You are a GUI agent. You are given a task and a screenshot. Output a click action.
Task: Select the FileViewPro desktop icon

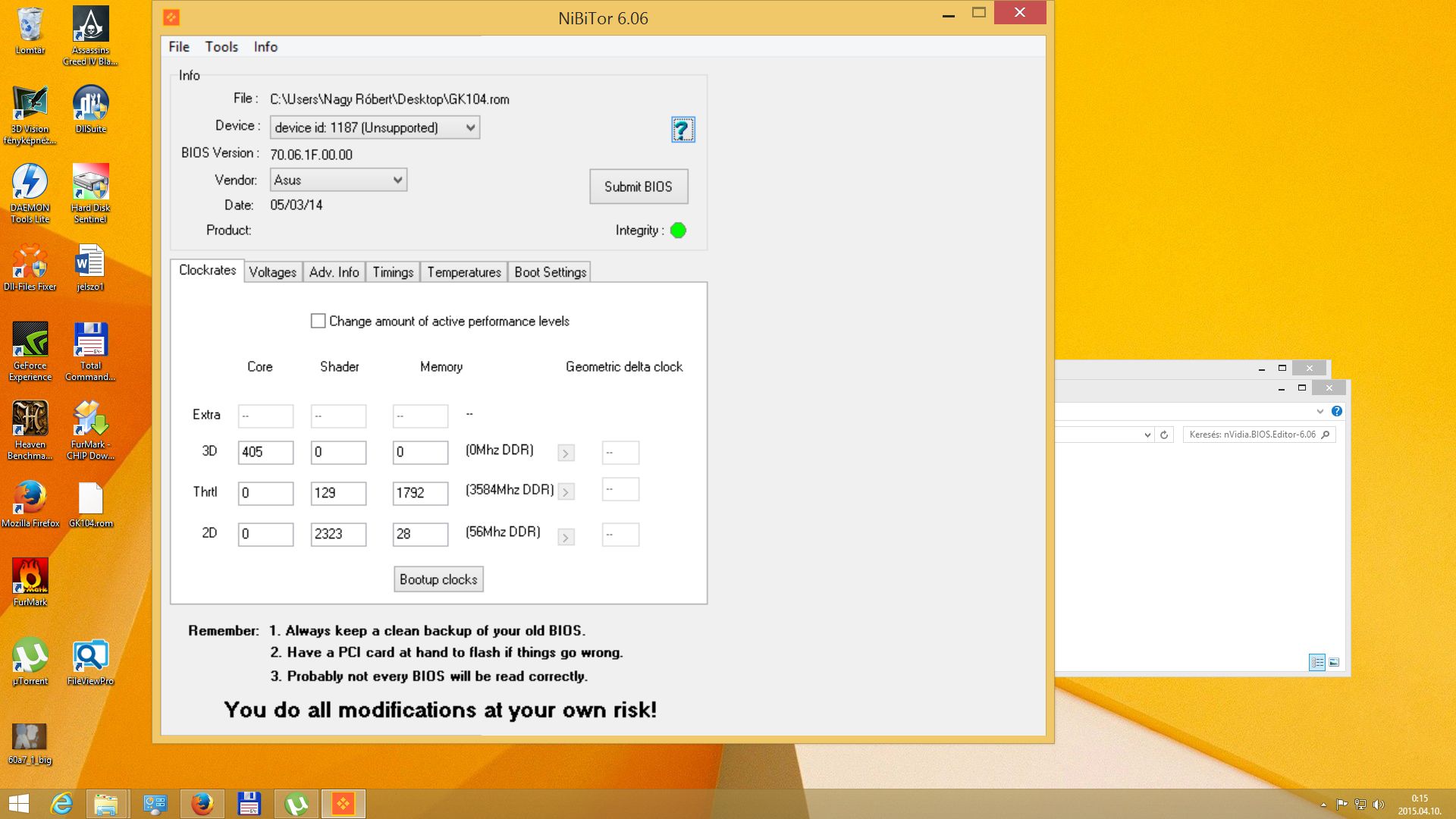(x=90, y=661)
